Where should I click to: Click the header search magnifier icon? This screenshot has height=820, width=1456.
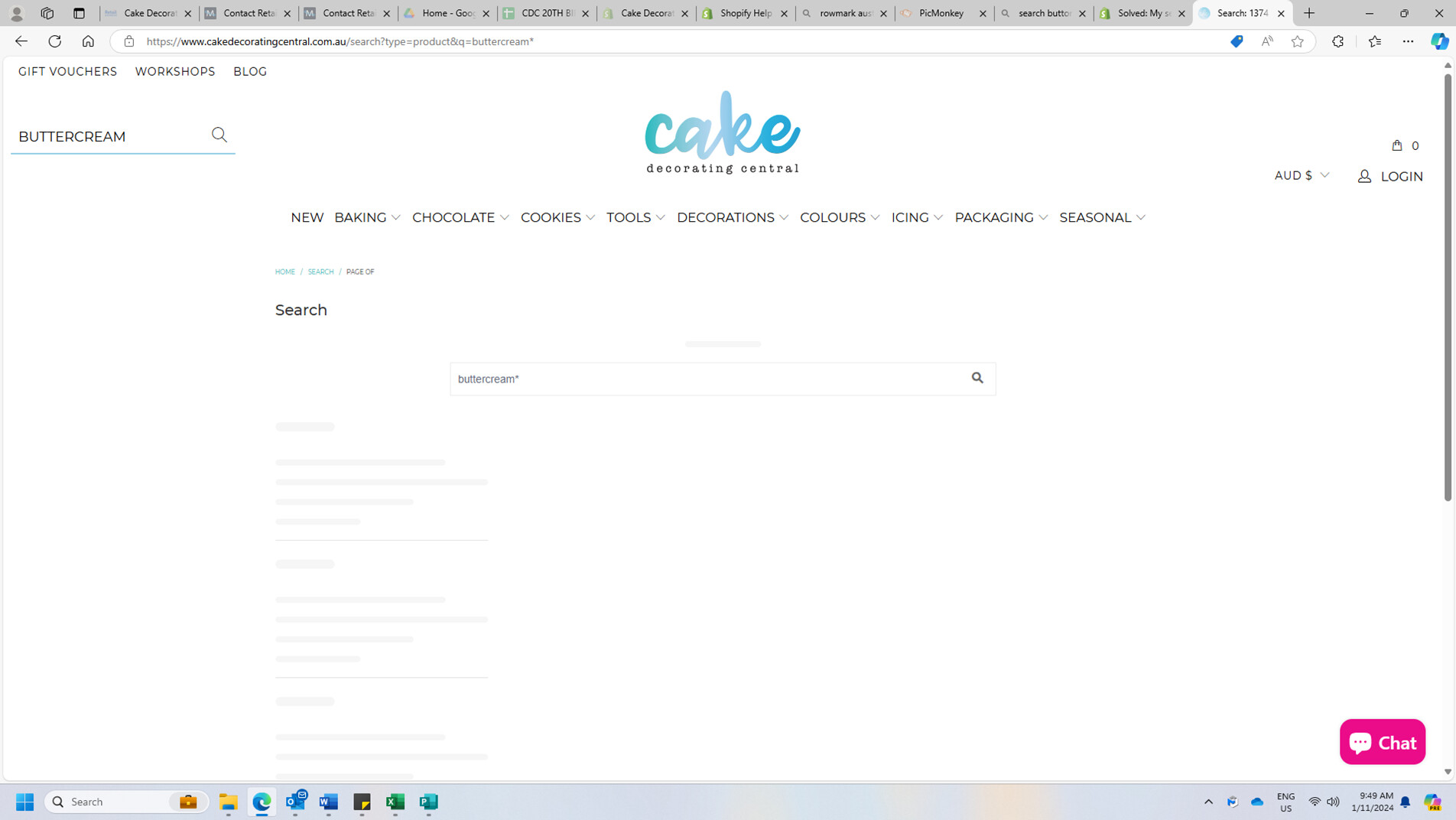(x=219, y=135)
